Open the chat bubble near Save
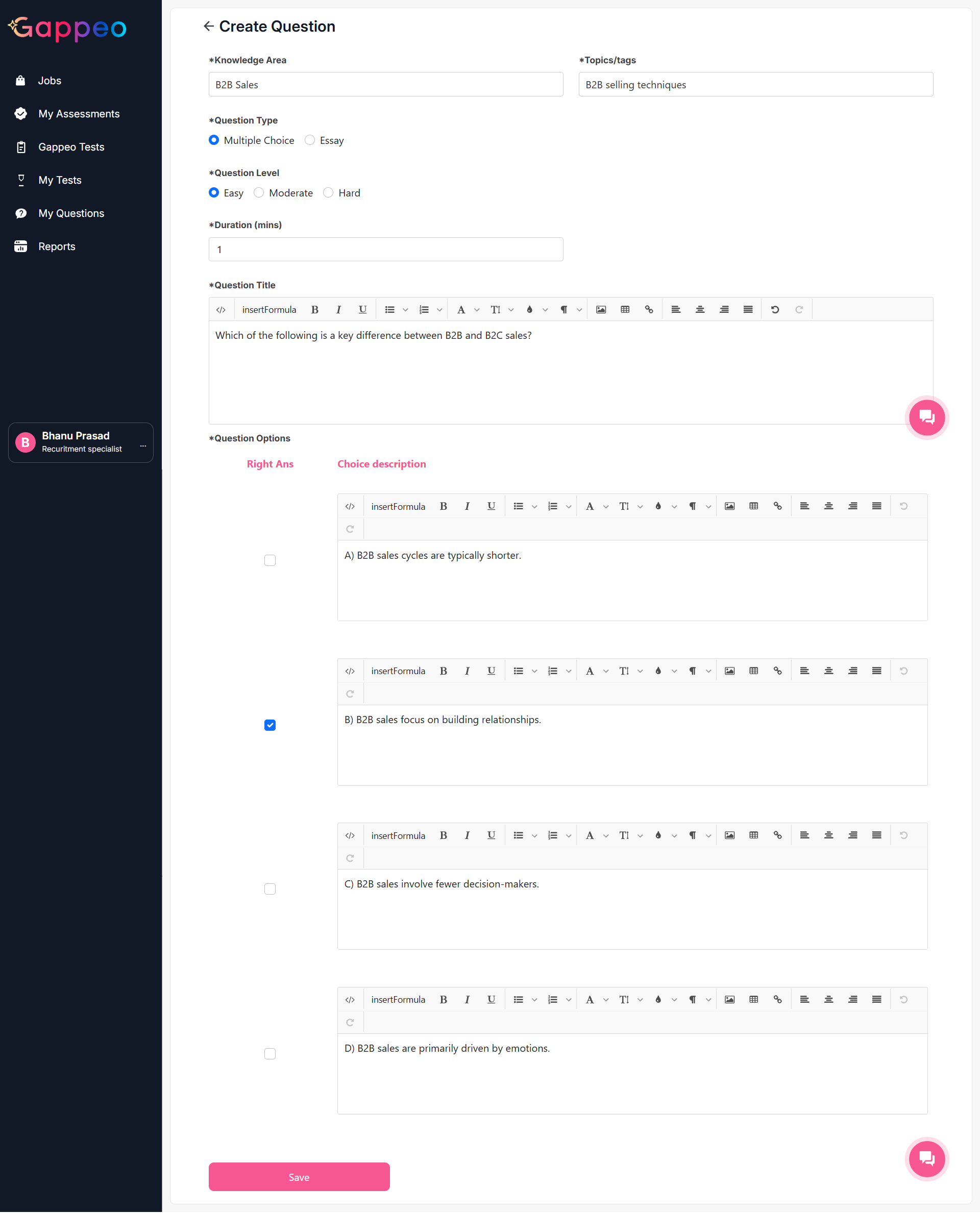Image resolution: width=980 pixels, height=1213 pixels. [x=926, y=1158]
